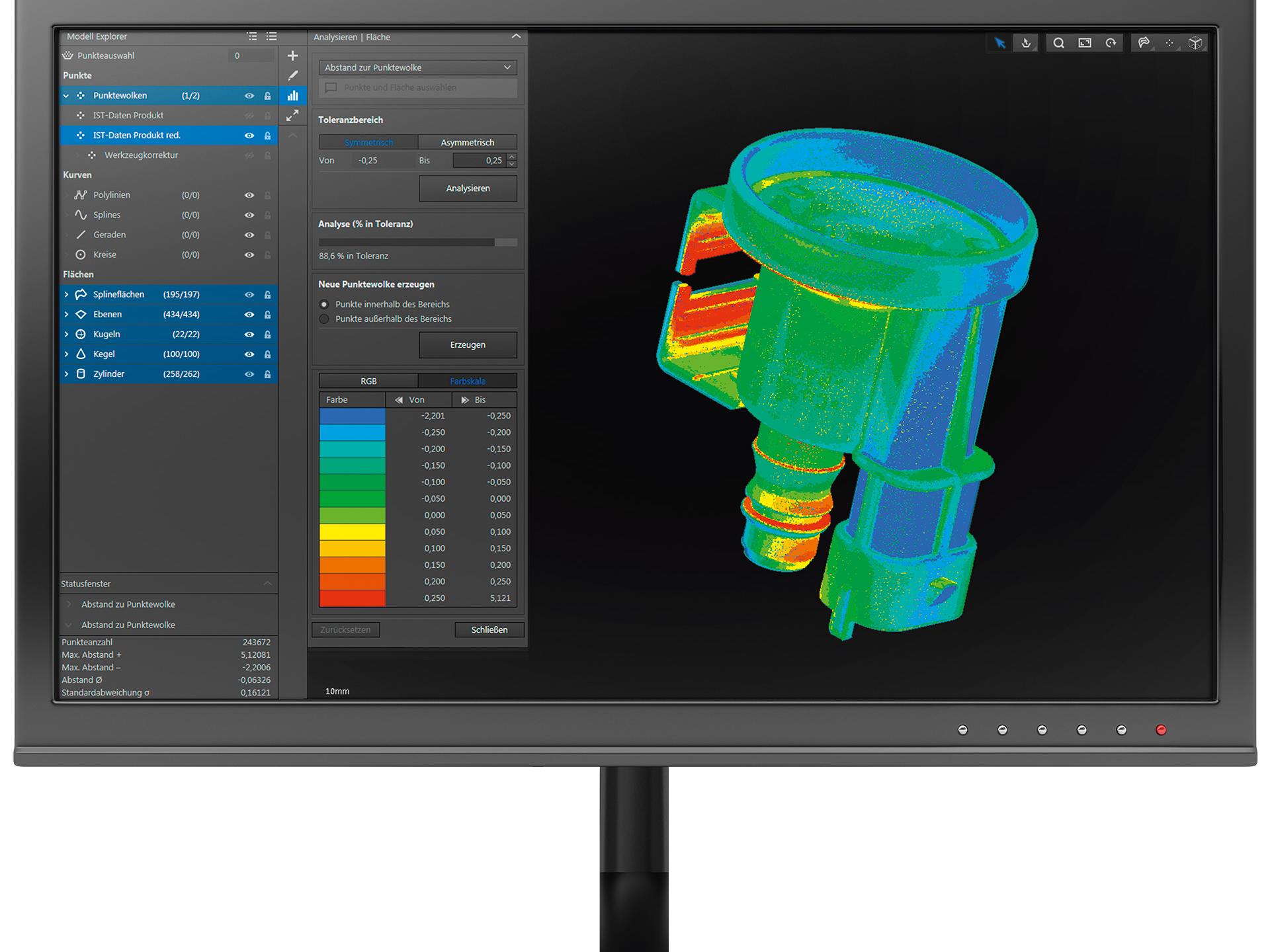
Task: Click the pencil edit icon
Action: 292,76
